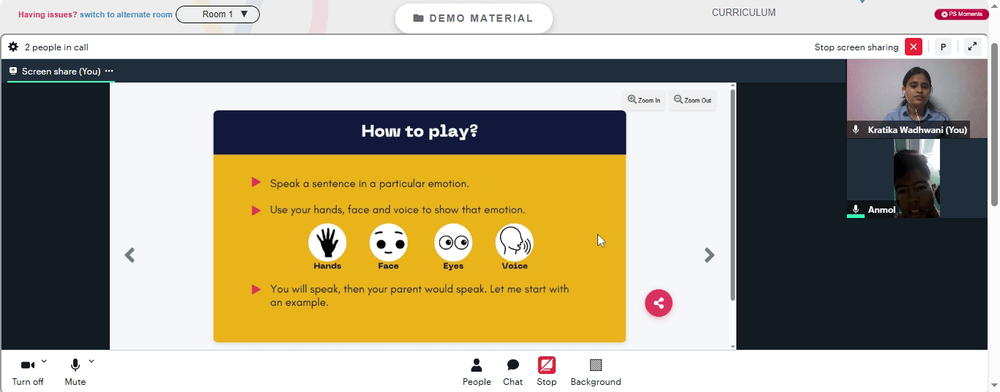
Task: Click the 'How to play?' heading
Action: tap(420, 131)
